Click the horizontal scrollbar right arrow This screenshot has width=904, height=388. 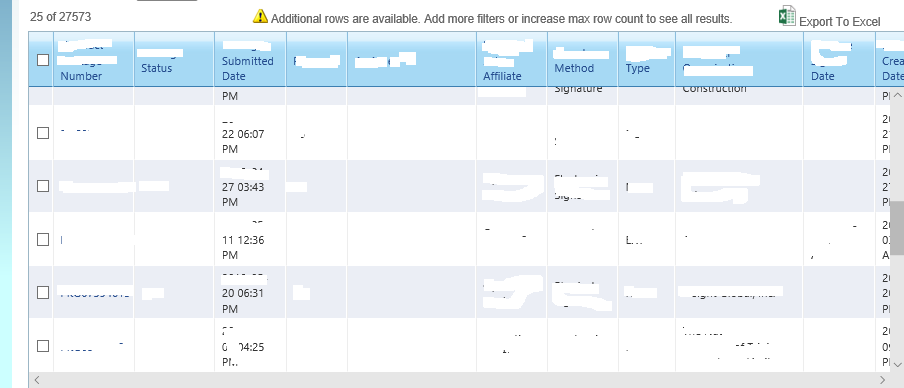(x=883, y=380)
